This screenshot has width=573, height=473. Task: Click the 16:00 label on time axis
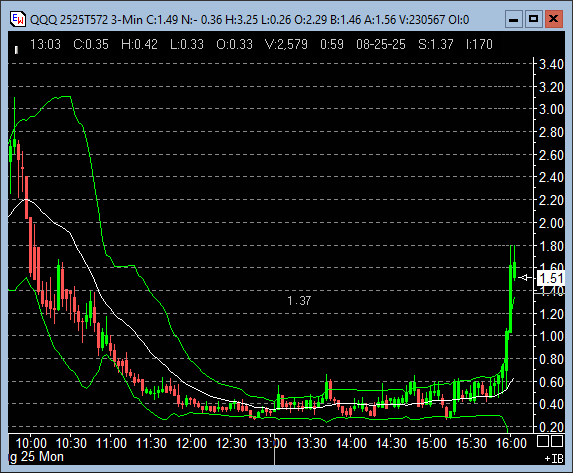511,443
